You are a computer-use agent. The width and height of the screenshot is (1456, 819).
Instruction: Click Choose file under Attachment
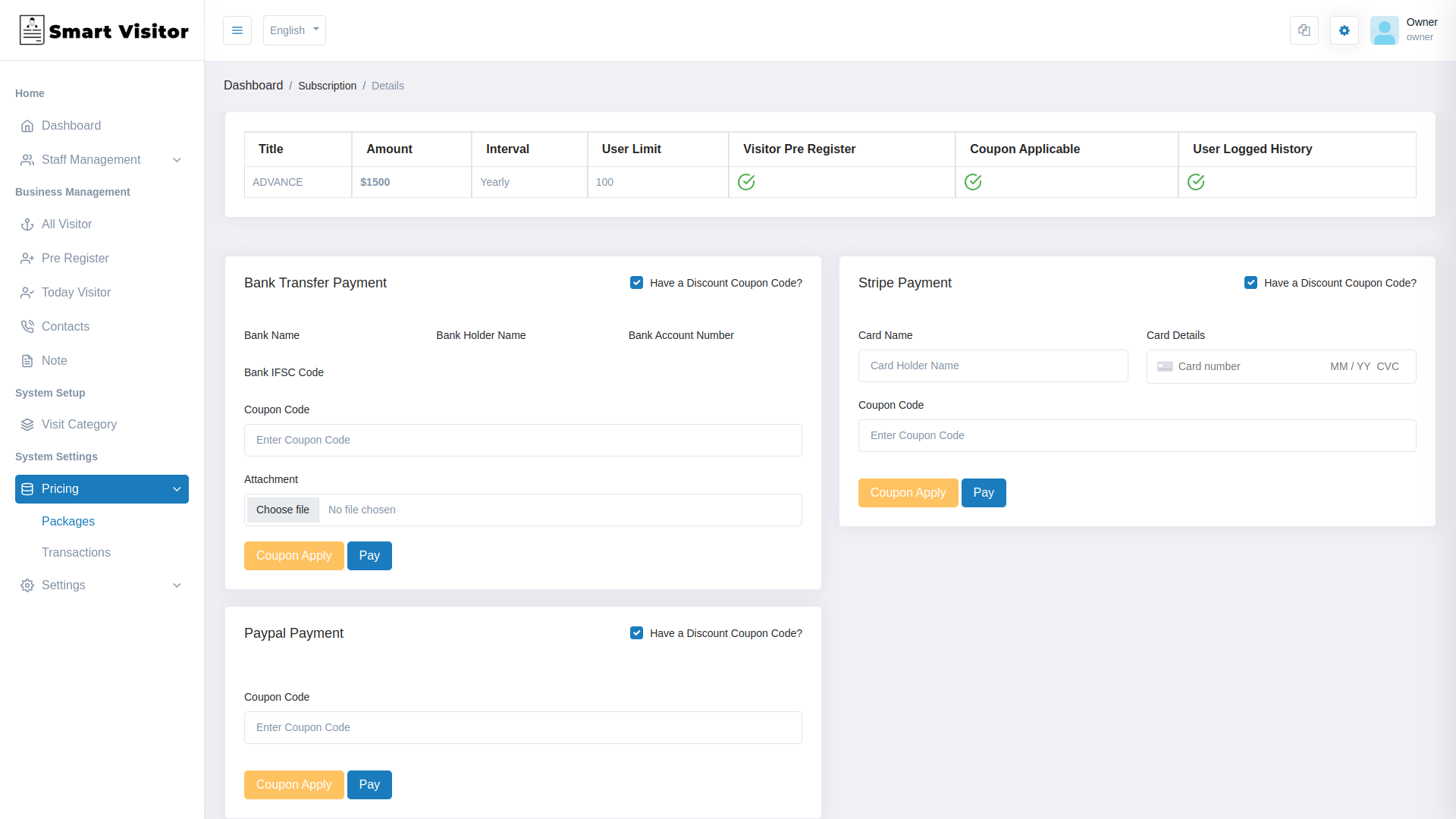tap(283, 510)
